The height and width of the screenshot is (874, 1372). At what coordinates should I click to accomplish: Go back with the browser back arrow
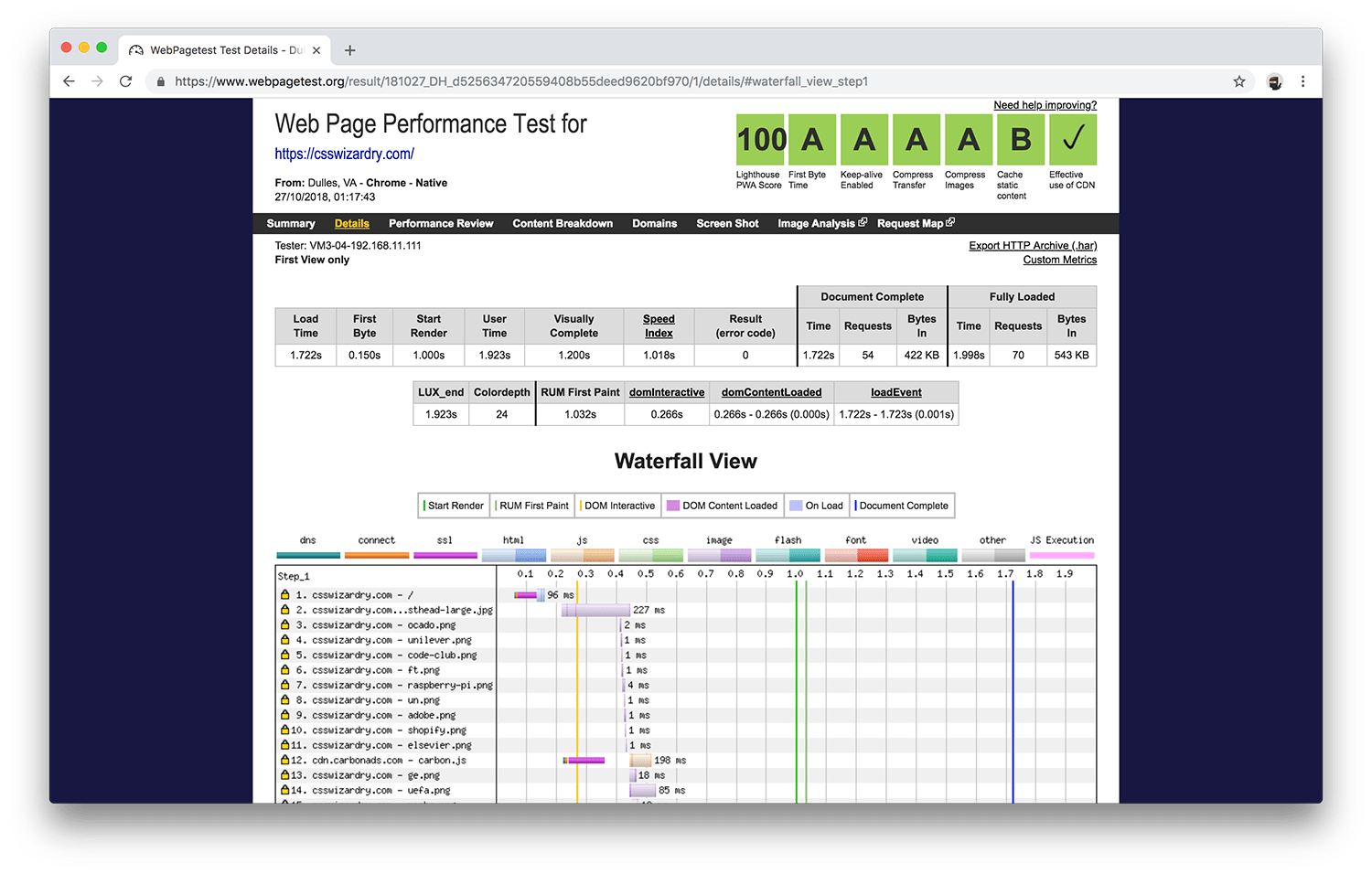click(69, 81)
